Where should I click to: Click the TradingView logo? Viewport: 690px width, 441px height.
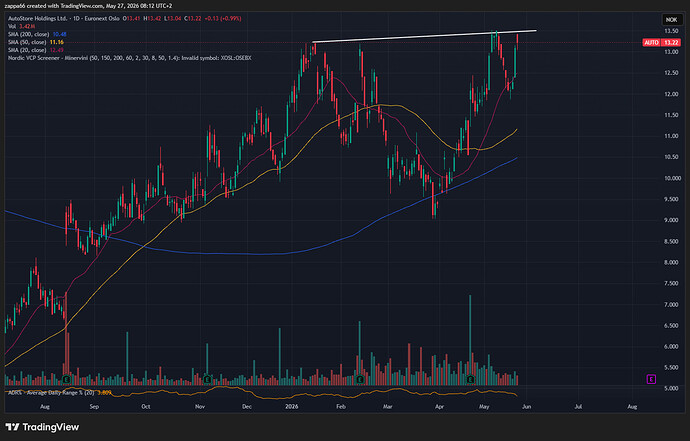[x=42, y=427]
